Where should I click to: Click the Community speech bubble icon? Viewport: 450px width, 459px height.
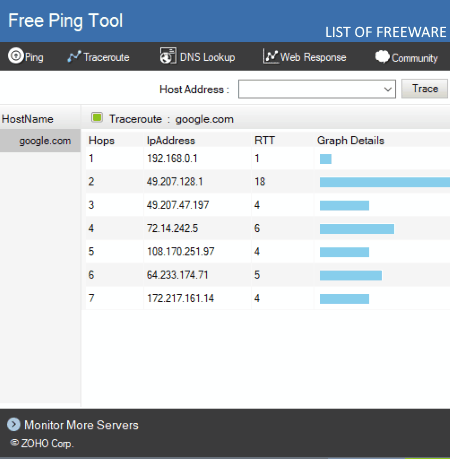click(382, 56)
